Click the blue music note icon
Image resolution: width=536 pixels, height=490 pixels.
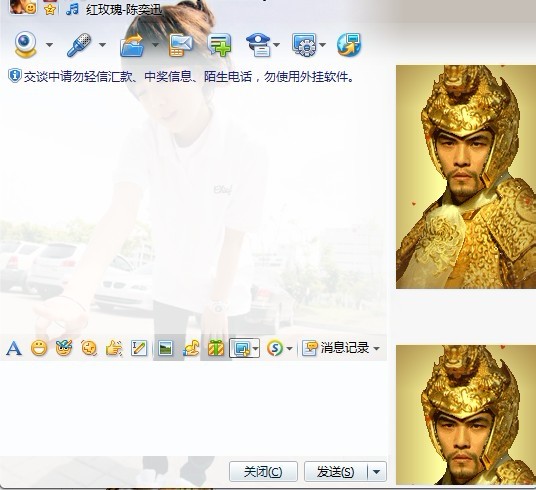tap(72, 10)
